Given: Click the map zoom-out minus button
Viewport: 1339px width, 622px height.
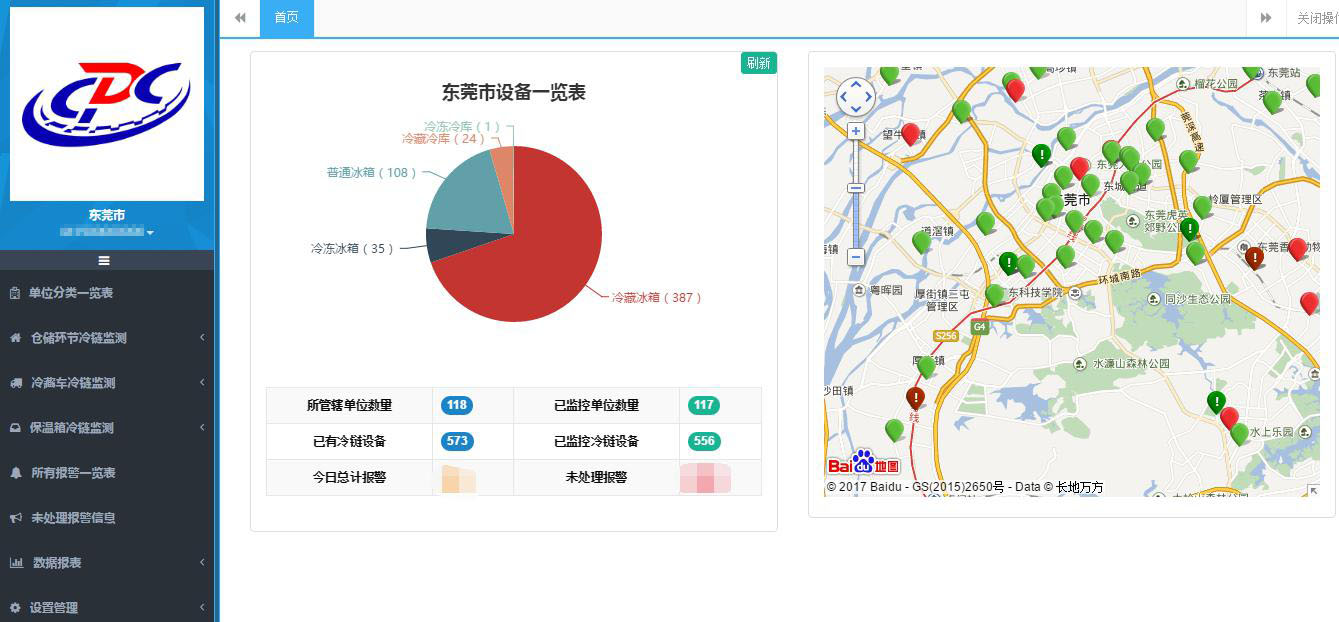Looking at the screenshot, I should tap(856, 257).
